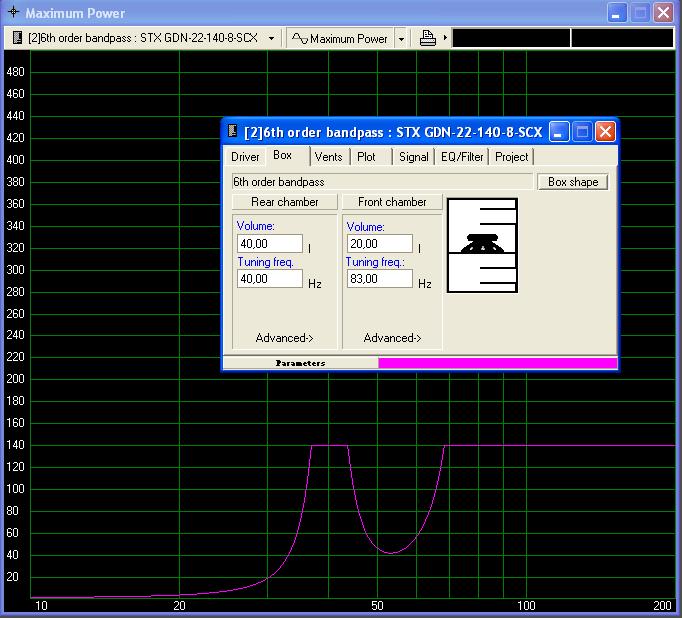Click the magenta color bar beside Parameters

point(497,363)
